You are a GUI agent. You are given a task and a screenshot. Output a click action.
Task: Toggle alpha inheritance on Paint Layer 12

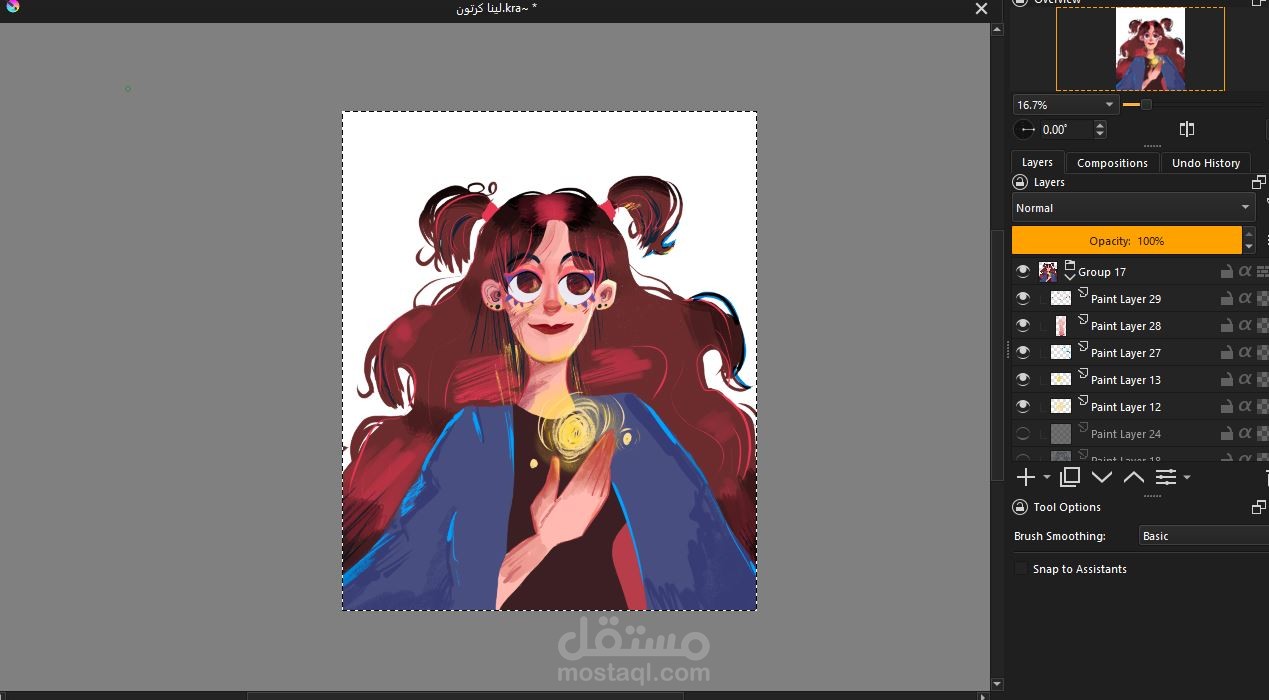(x=1245, y=407)
